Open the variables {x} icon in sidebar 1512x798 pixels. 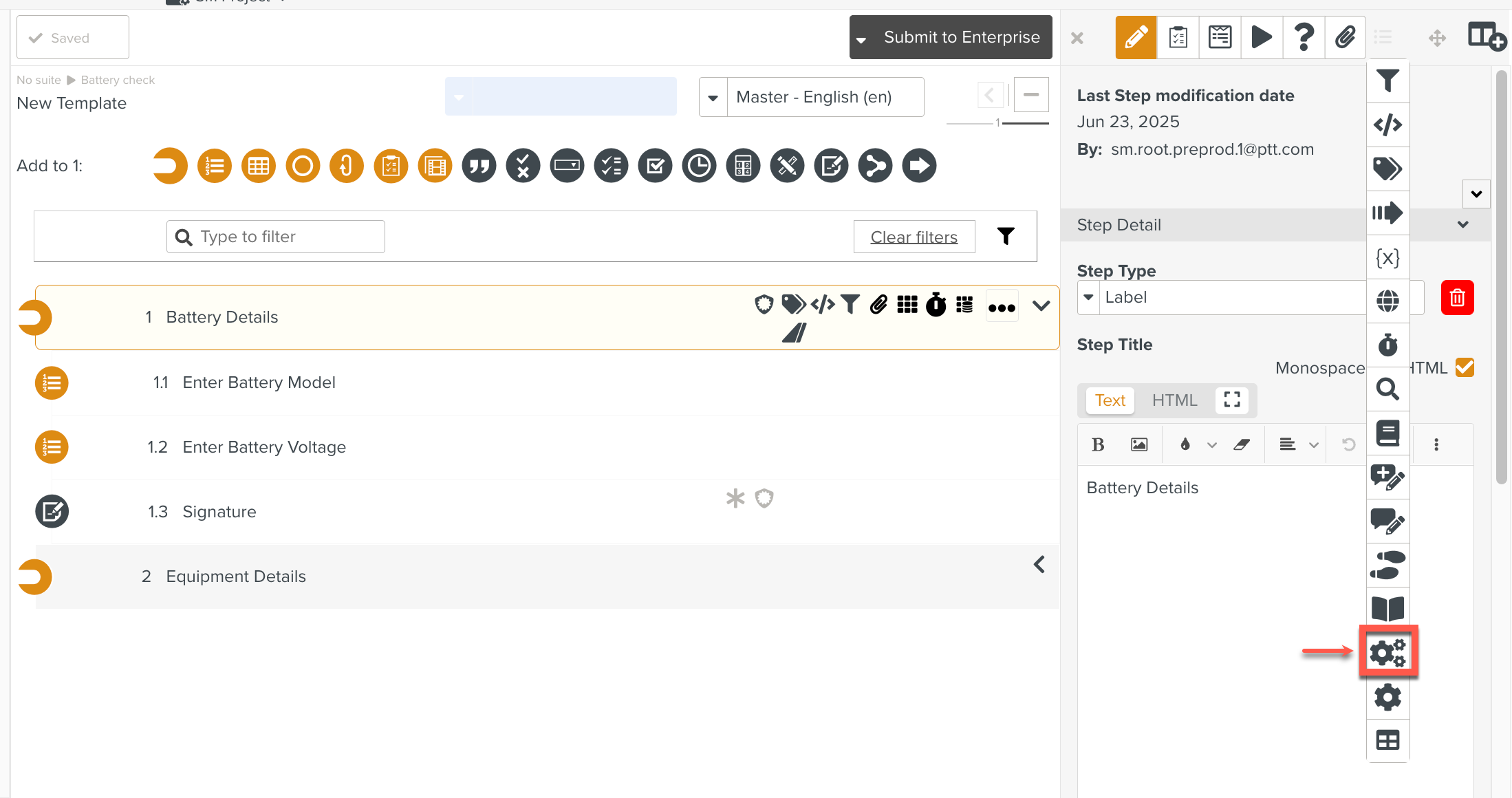click(x=1387, y=258)
